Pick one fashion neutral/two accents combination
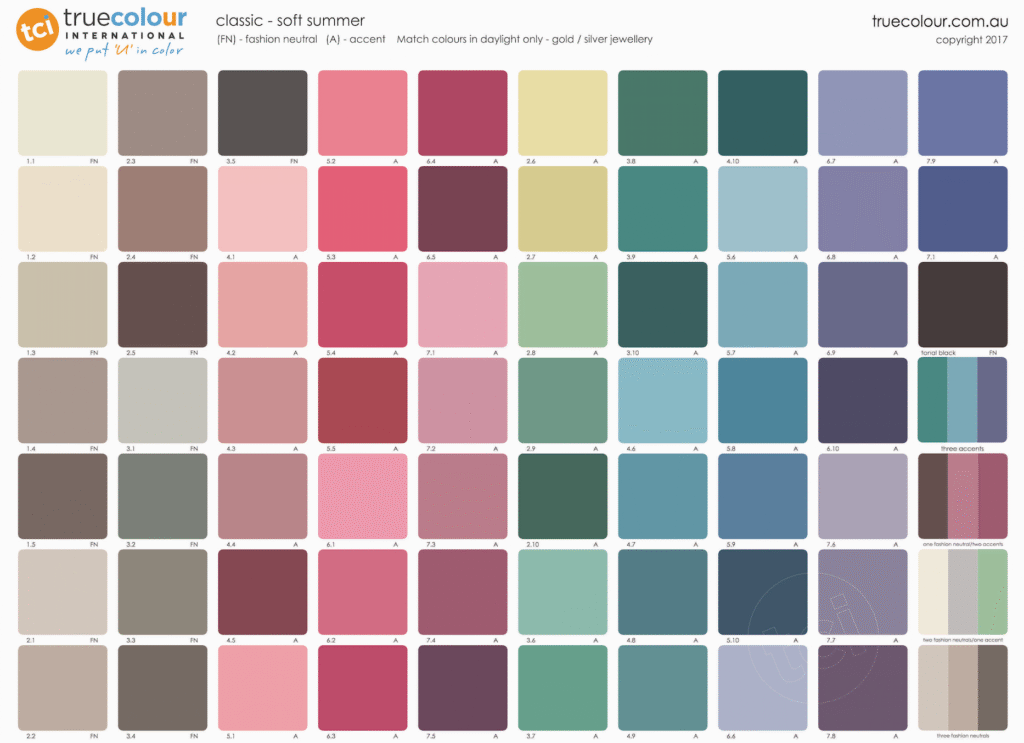The width and height of the screenshot is (1024, 743). [x=962, y=496]
